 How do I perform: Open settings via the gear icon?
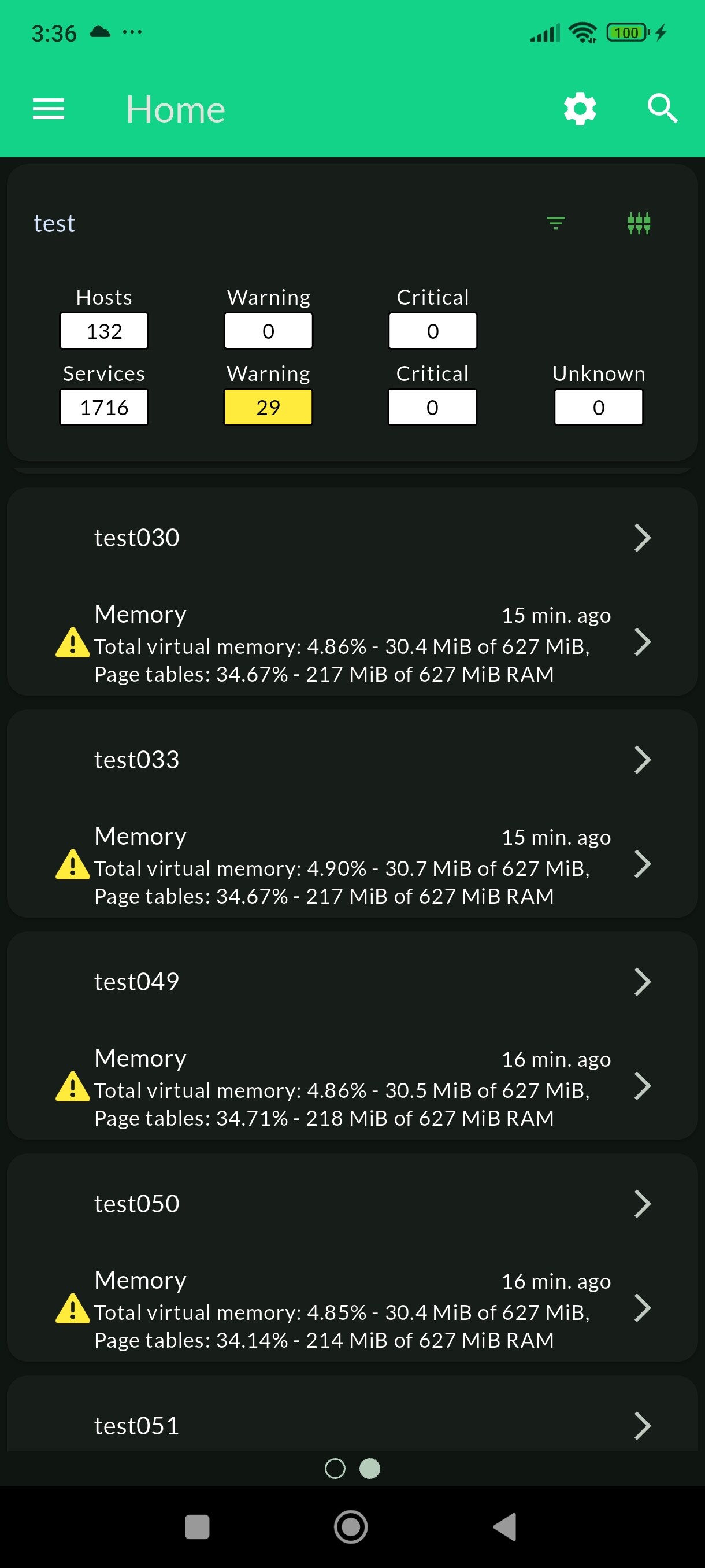tap(580, 109)
